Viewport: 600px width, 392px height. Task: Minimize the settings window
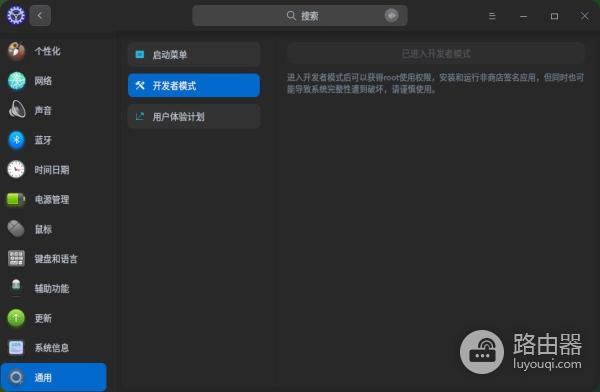pos(523,16)
